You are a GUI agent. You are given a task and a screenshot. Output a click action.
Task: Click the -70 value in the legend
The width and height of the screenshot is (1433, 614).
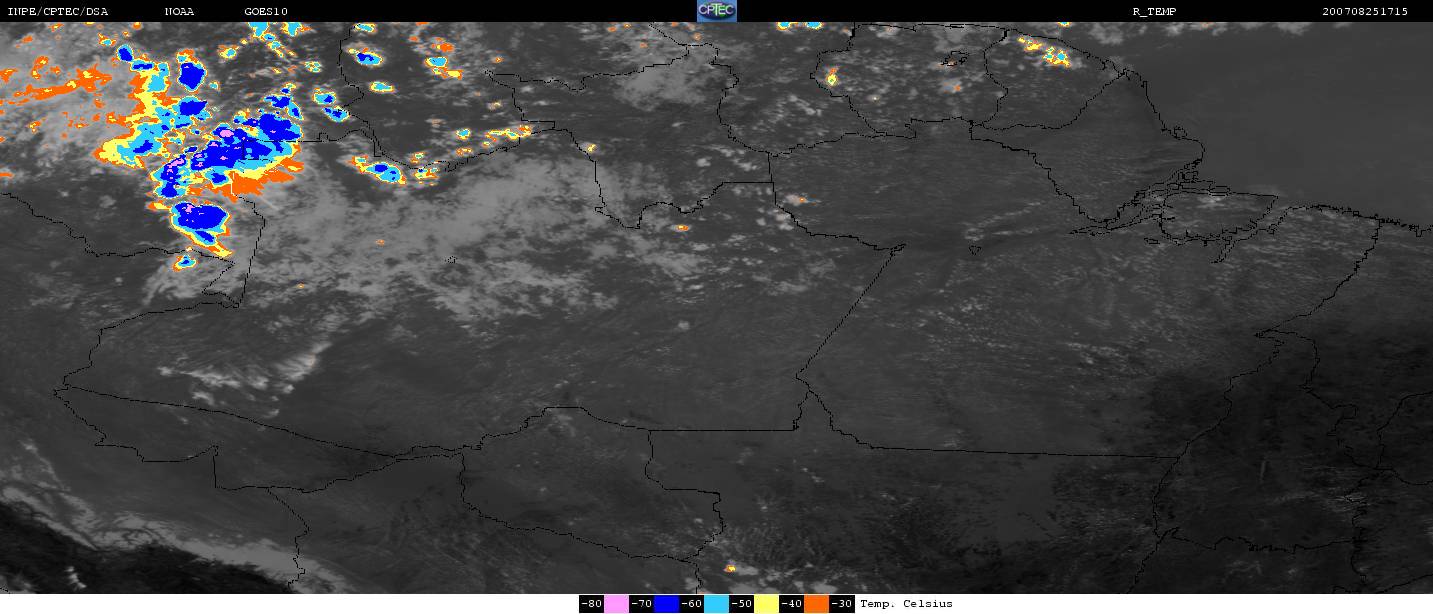pyautogui.click(x=641, y=604)
